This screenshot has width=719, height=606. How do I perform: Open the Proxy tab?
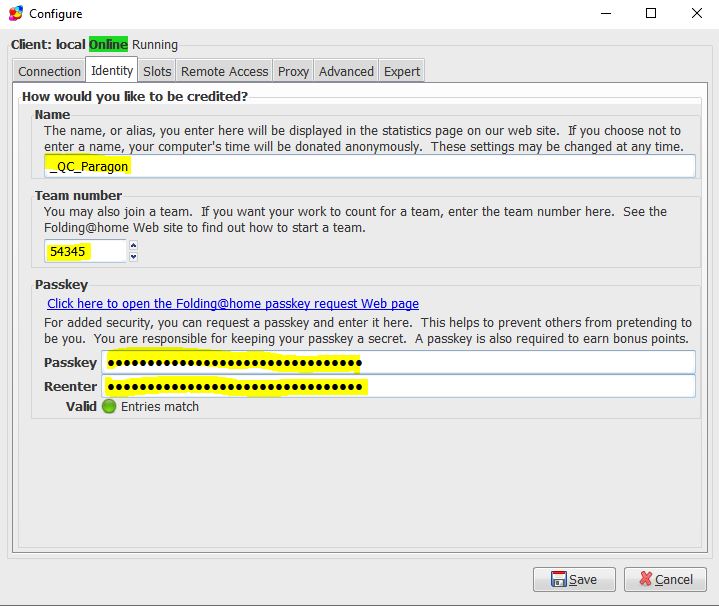point(294,71)
